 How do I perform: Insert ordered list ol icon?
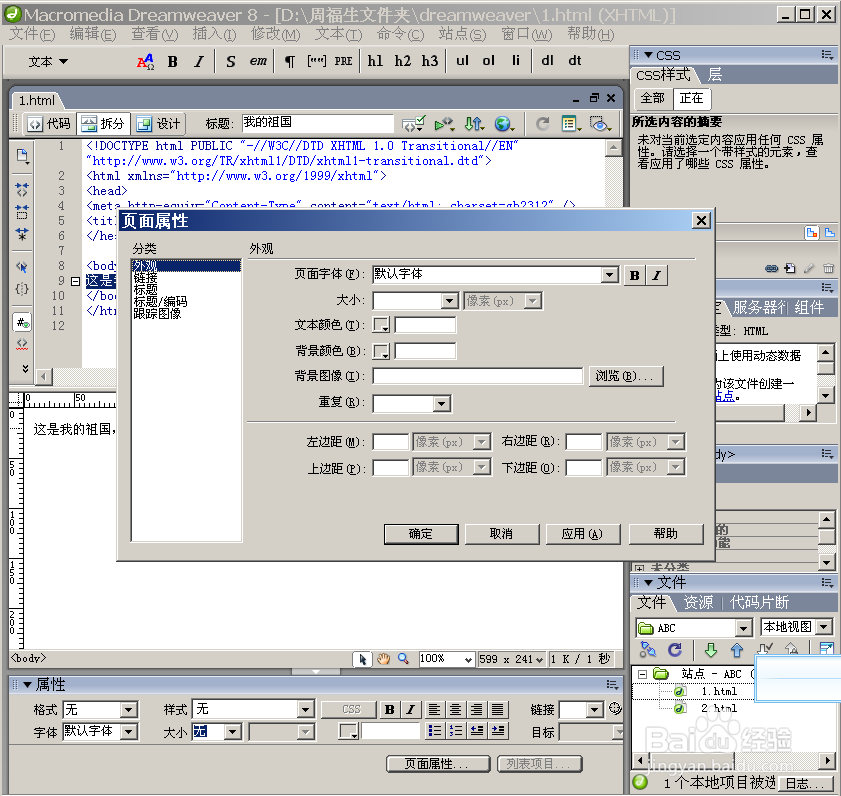click(488, 61)
